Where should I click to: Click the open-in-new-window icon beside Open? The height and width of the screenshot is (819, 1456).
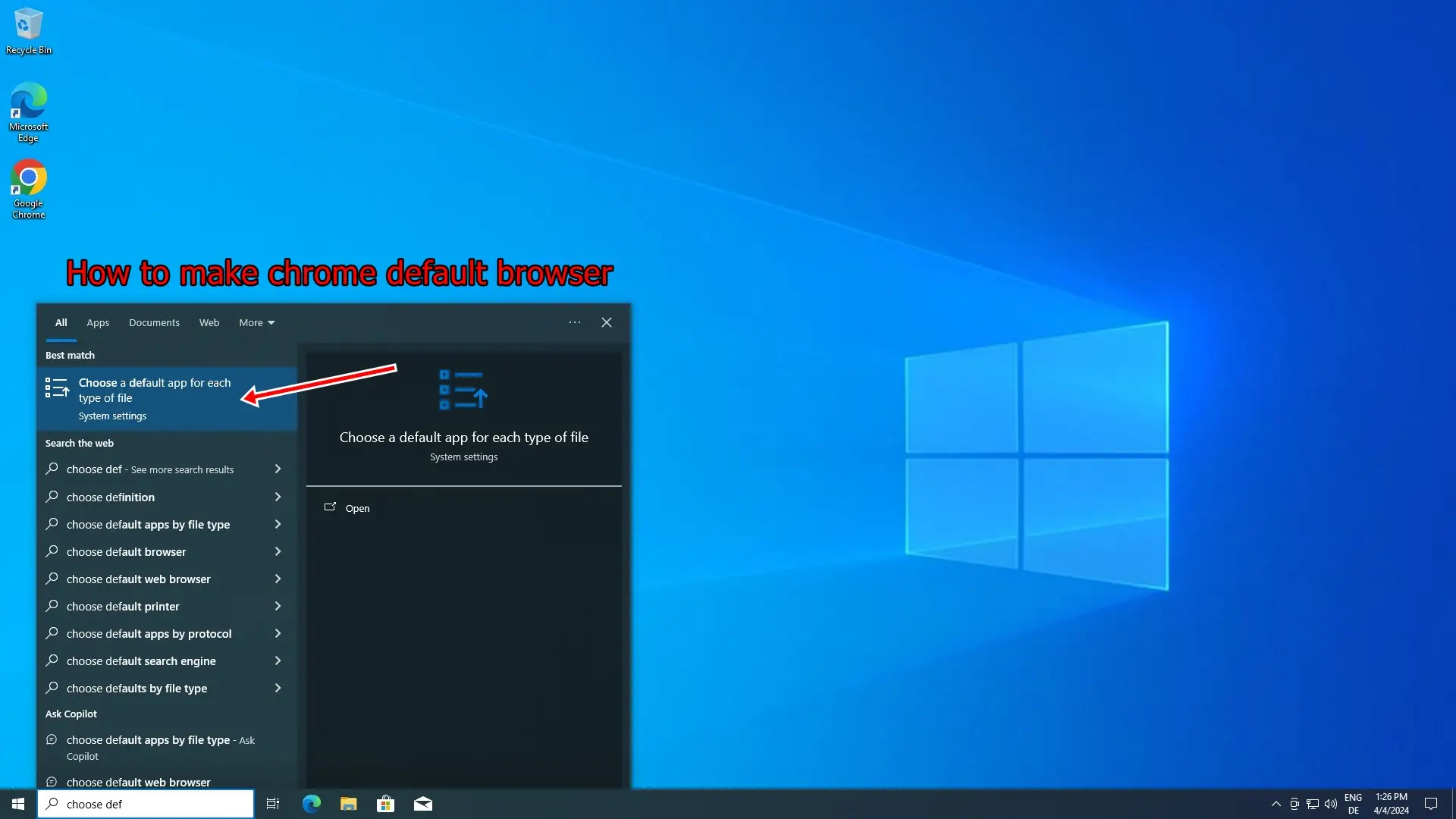[330, 507]
